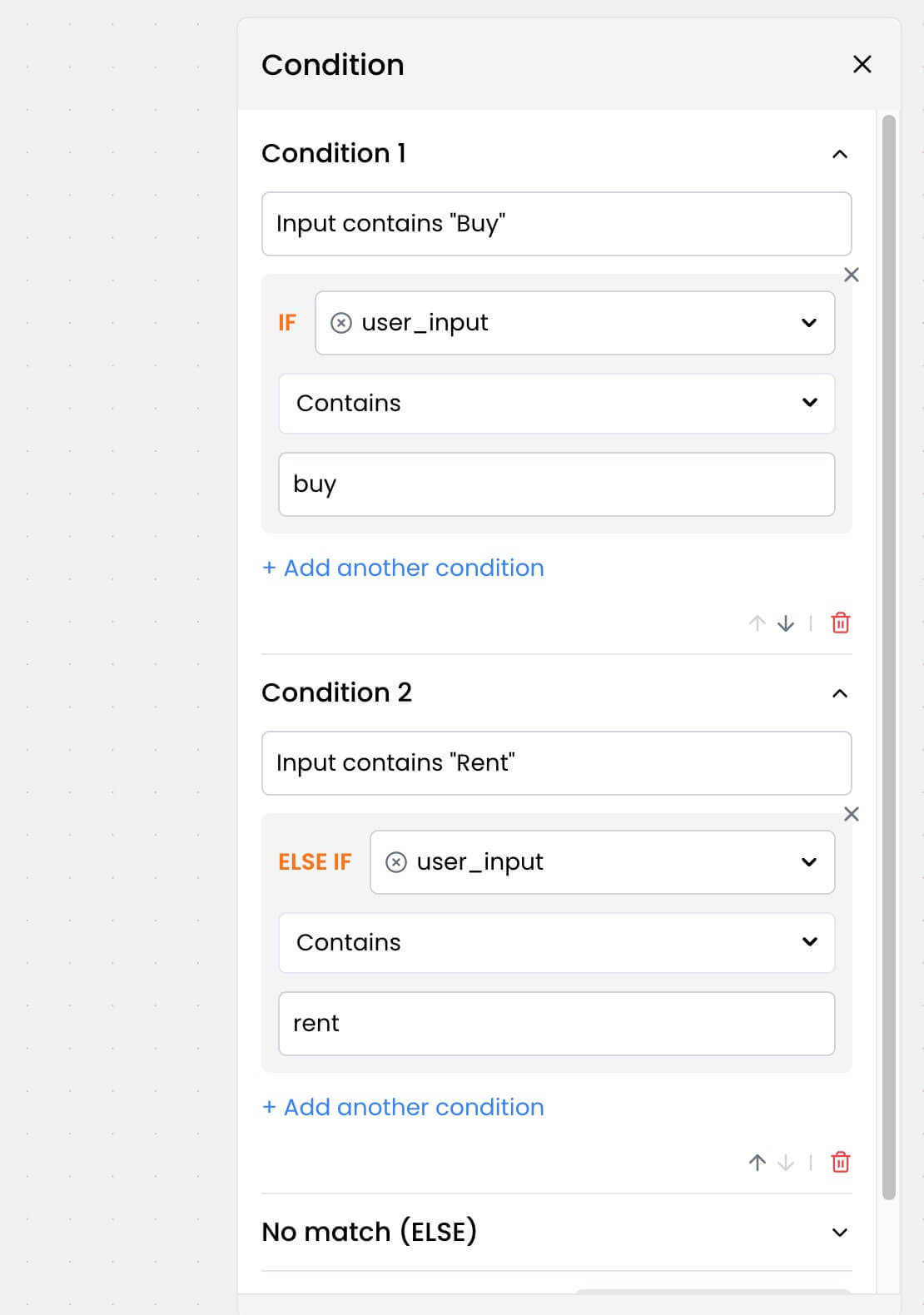Move Condition 1 up
Image resolution: width=924 pixels, height=1315 pixels.
tap(757, 623)
